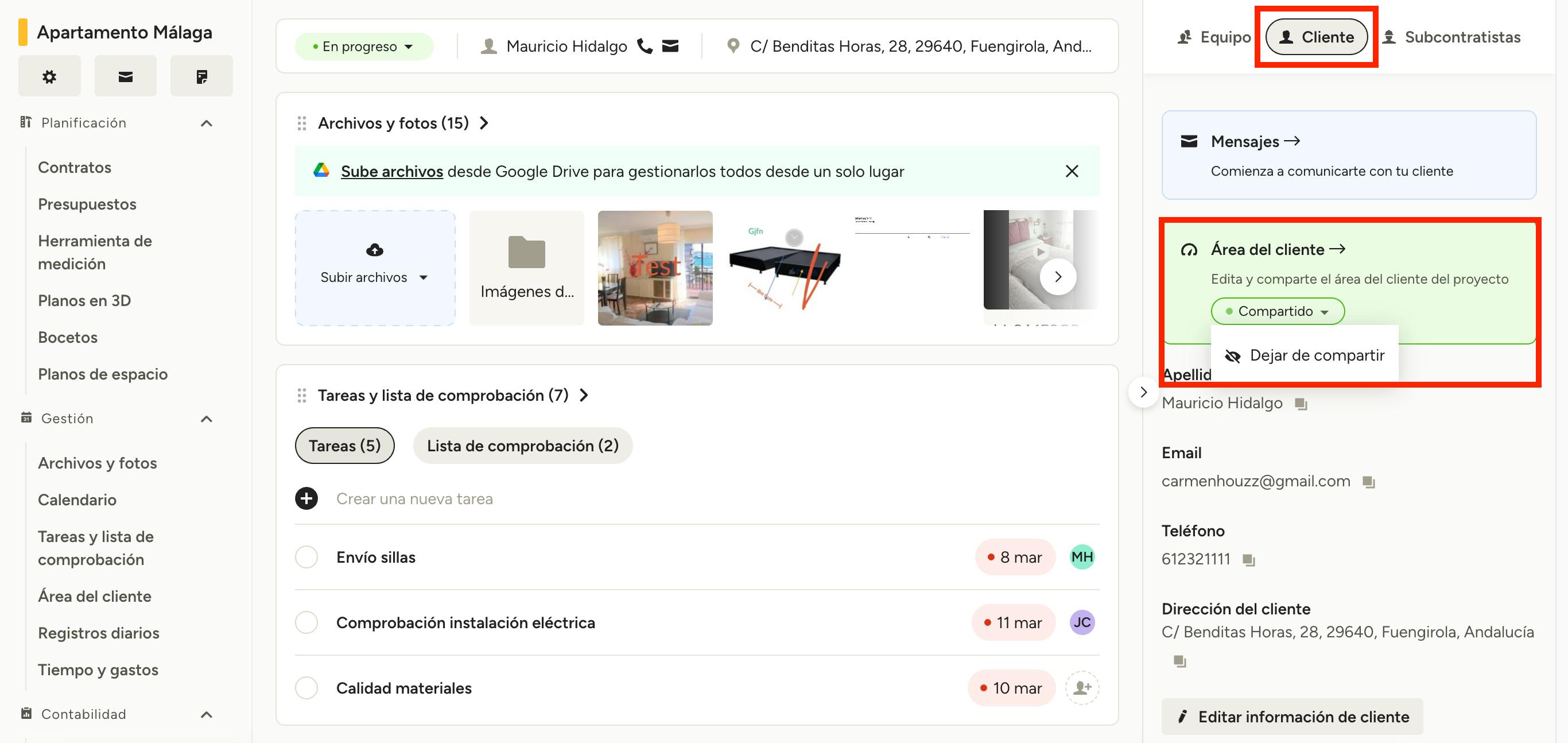Click Editar información de cliente button
Image resolution: width=1568 pixels, height=743 pixels.
point(1293,717)
